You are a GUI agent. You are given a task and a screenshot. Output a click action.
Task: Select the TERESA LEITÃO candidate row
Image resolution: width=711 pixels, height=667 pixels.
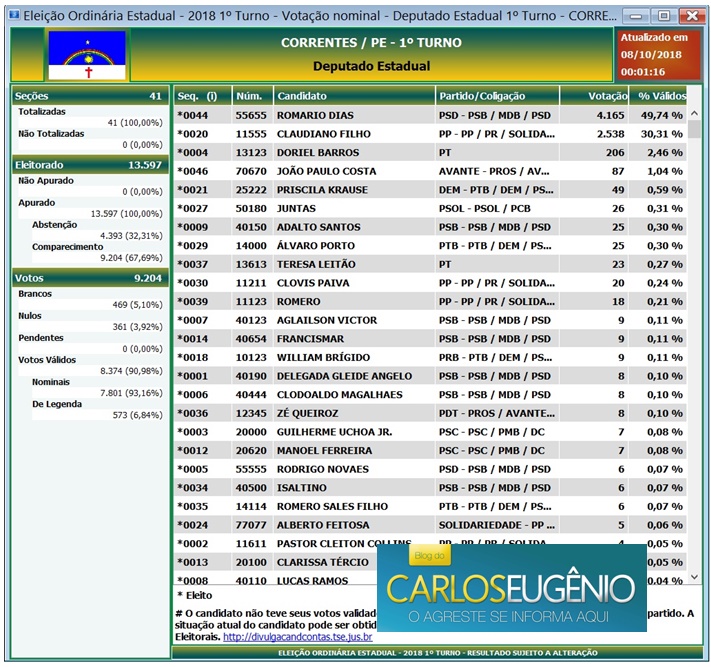click(x=430, y=264)
